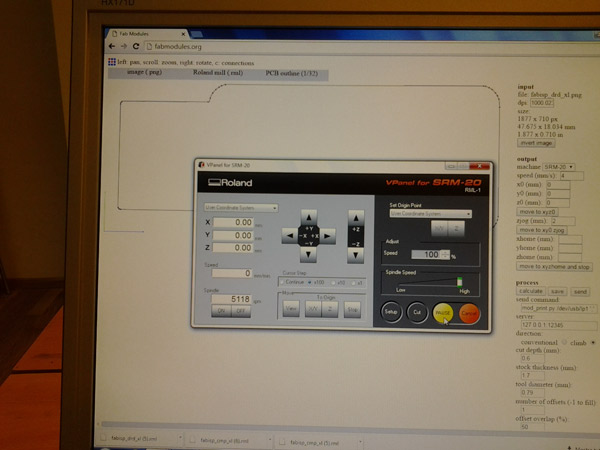Click the speed (mm/s) input field
The width and height of the screenshot is (600, 450).
click(572, 176)
